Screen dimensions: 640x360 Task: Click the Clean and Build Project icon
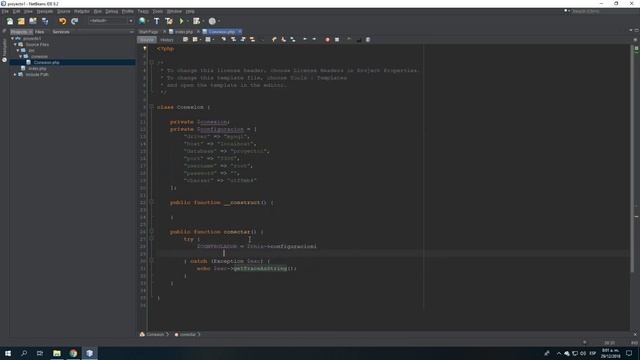click(169, 21)
